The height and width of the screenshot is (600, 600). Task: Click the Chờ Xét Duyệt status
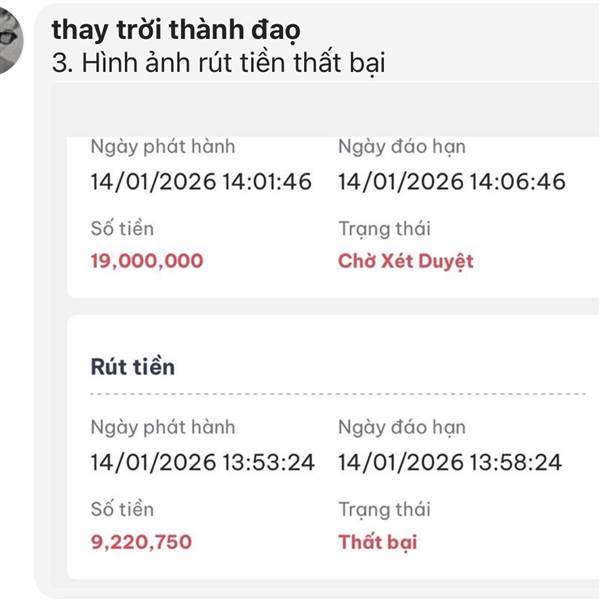pos(405,262)
